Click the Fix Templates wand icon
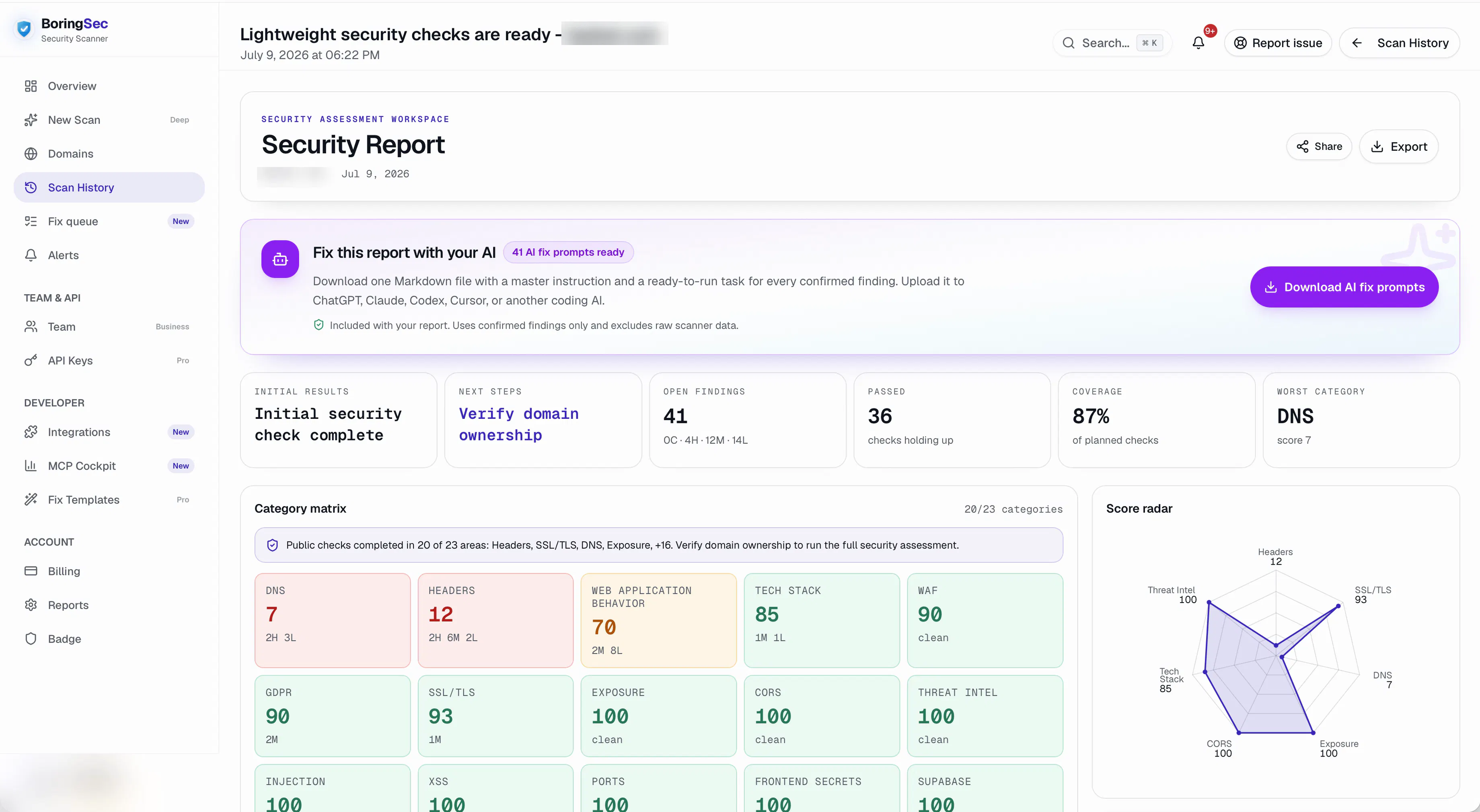 click(x=31, y=500)
